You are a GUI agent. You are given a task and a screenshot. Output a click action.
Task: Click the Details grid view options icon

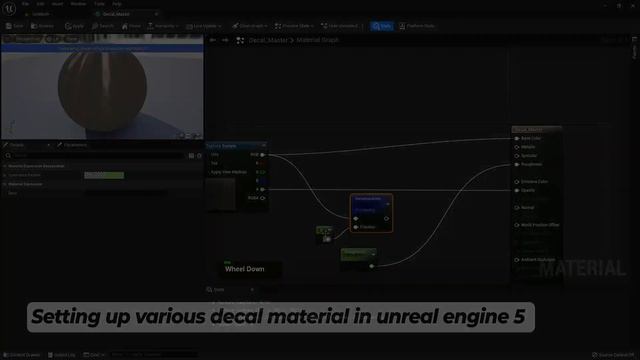pos(191,156)
